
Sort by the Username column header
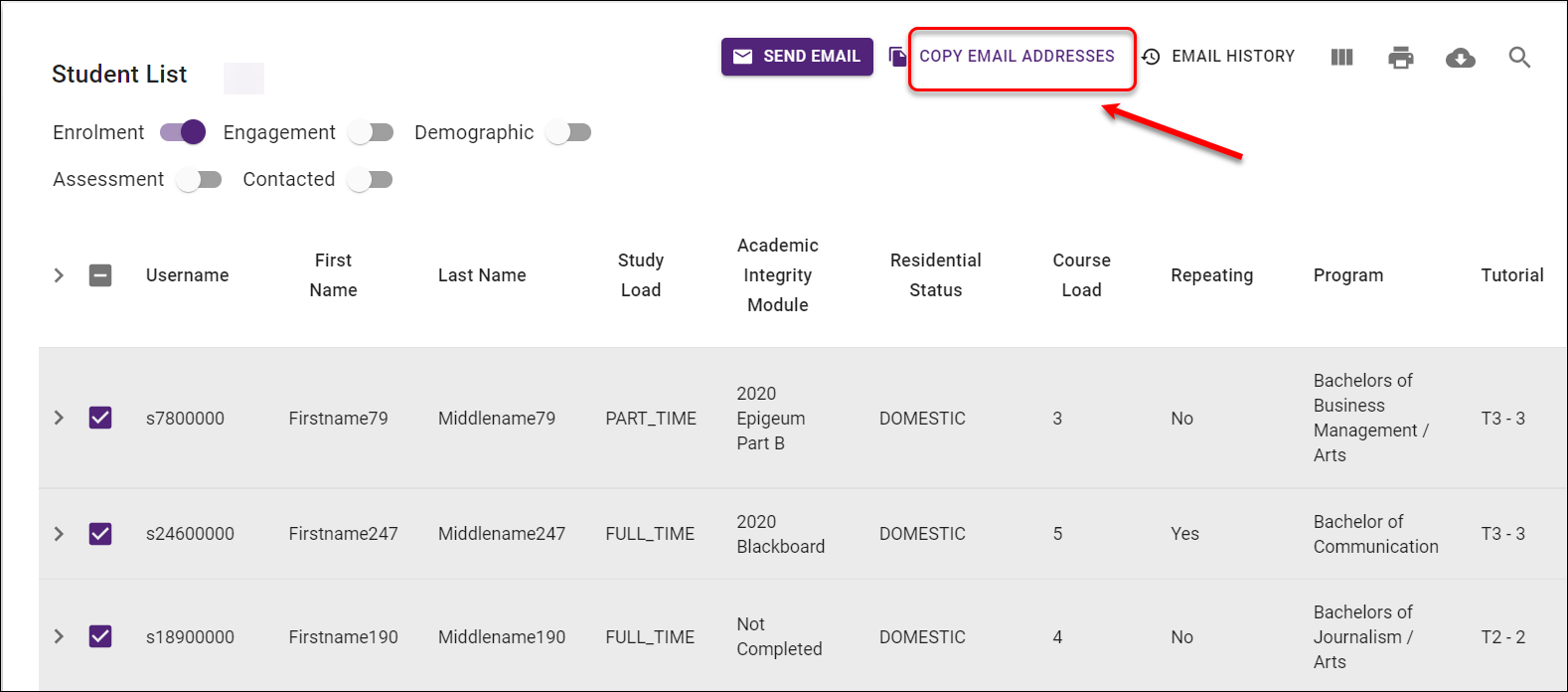click(187, 275)
